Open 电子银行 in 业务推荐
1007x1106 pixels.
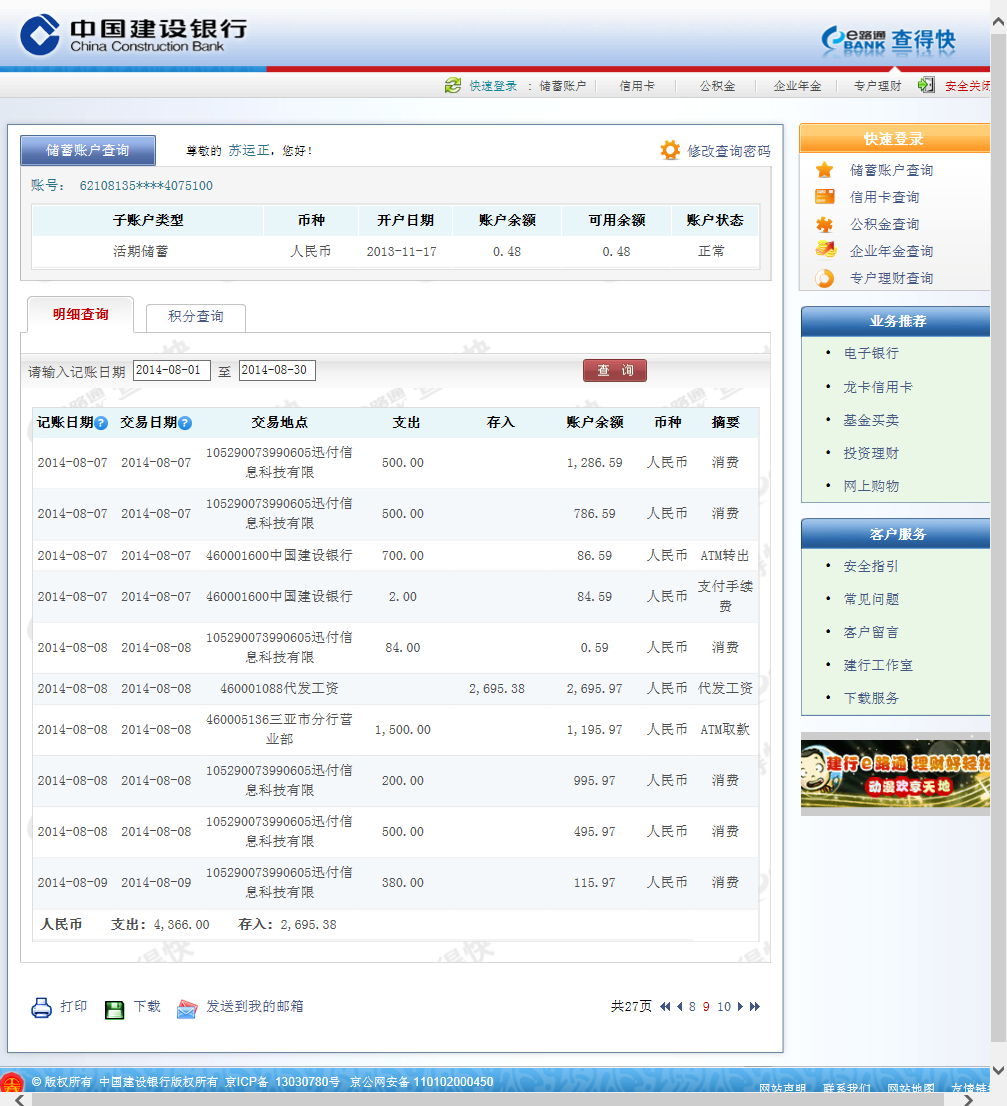point(871,353)
